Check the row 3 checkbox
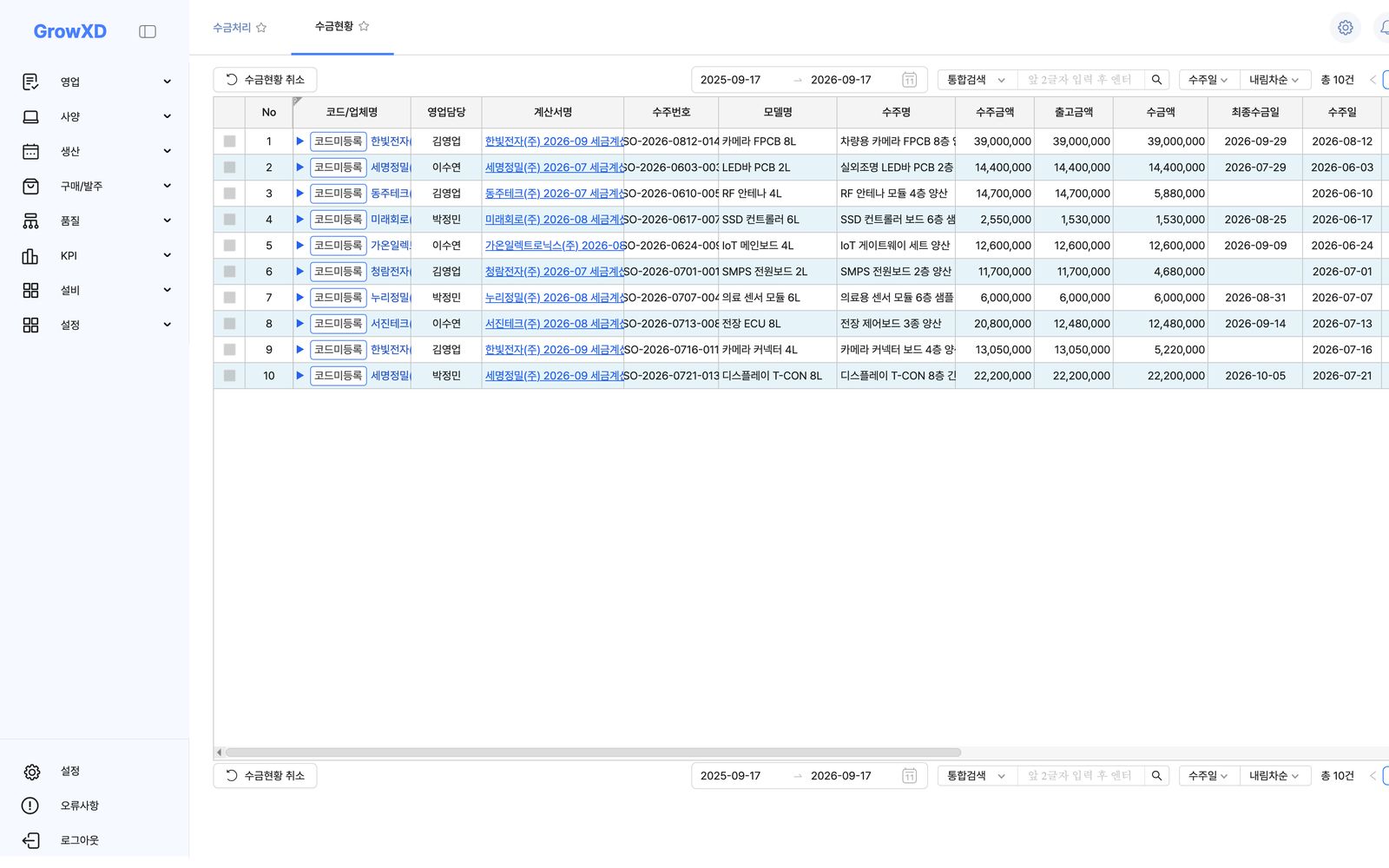Viewport: 1389px width, 868px height. pos(229,193)
